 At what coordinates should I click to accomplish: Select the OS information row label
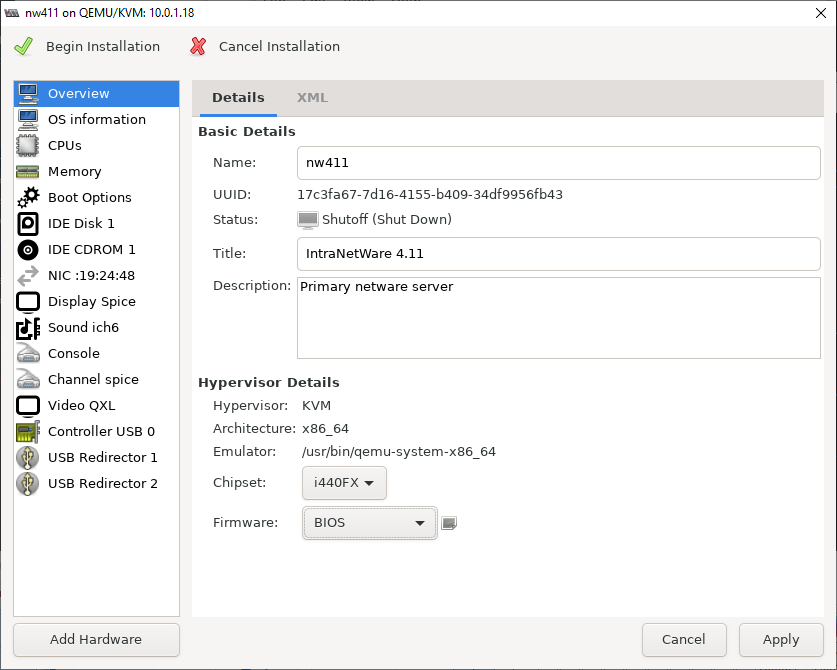pyautogui.click(x=97, y=120)
